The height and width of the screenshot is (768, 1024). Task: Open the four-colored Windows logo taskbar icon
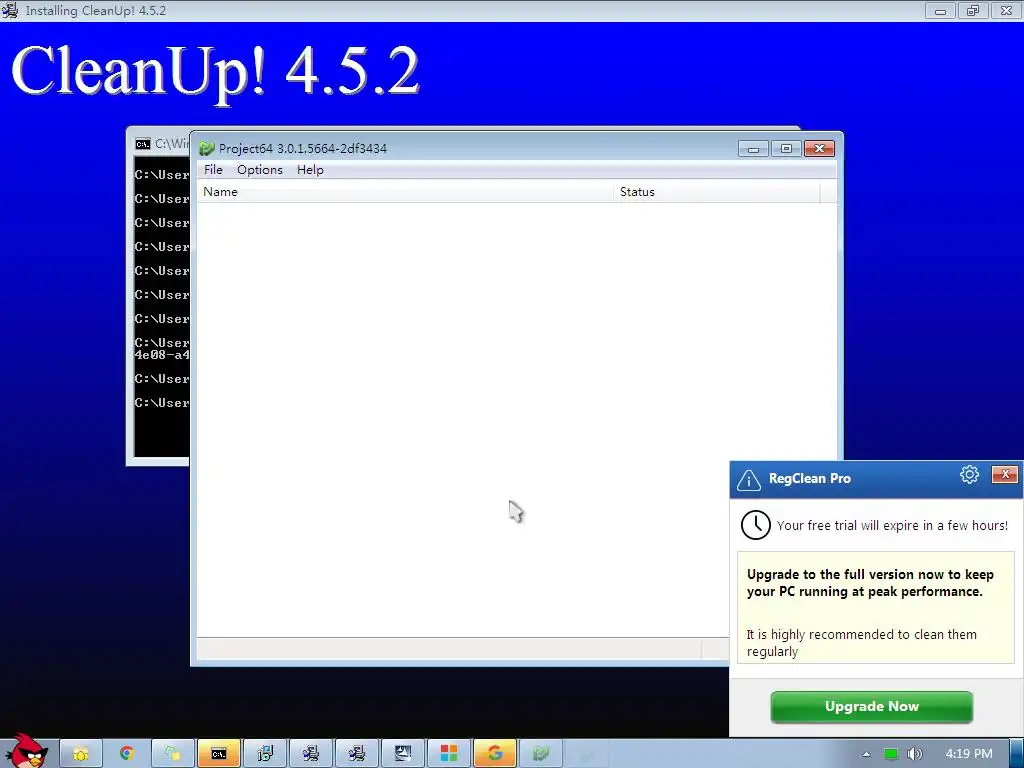(x=449, y=754)
